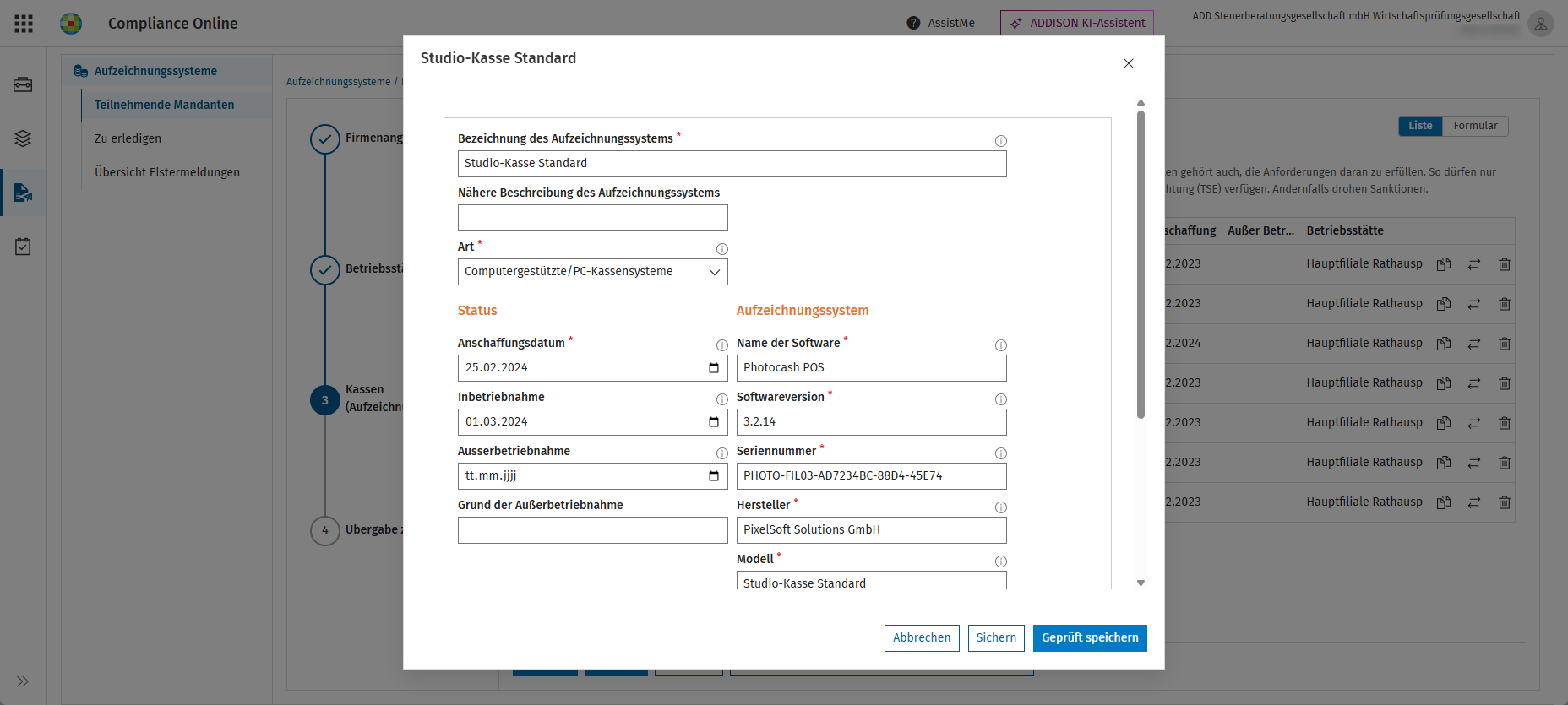Open calendar picker for Ausserbetriebnahme

click(x=714, y=476)
